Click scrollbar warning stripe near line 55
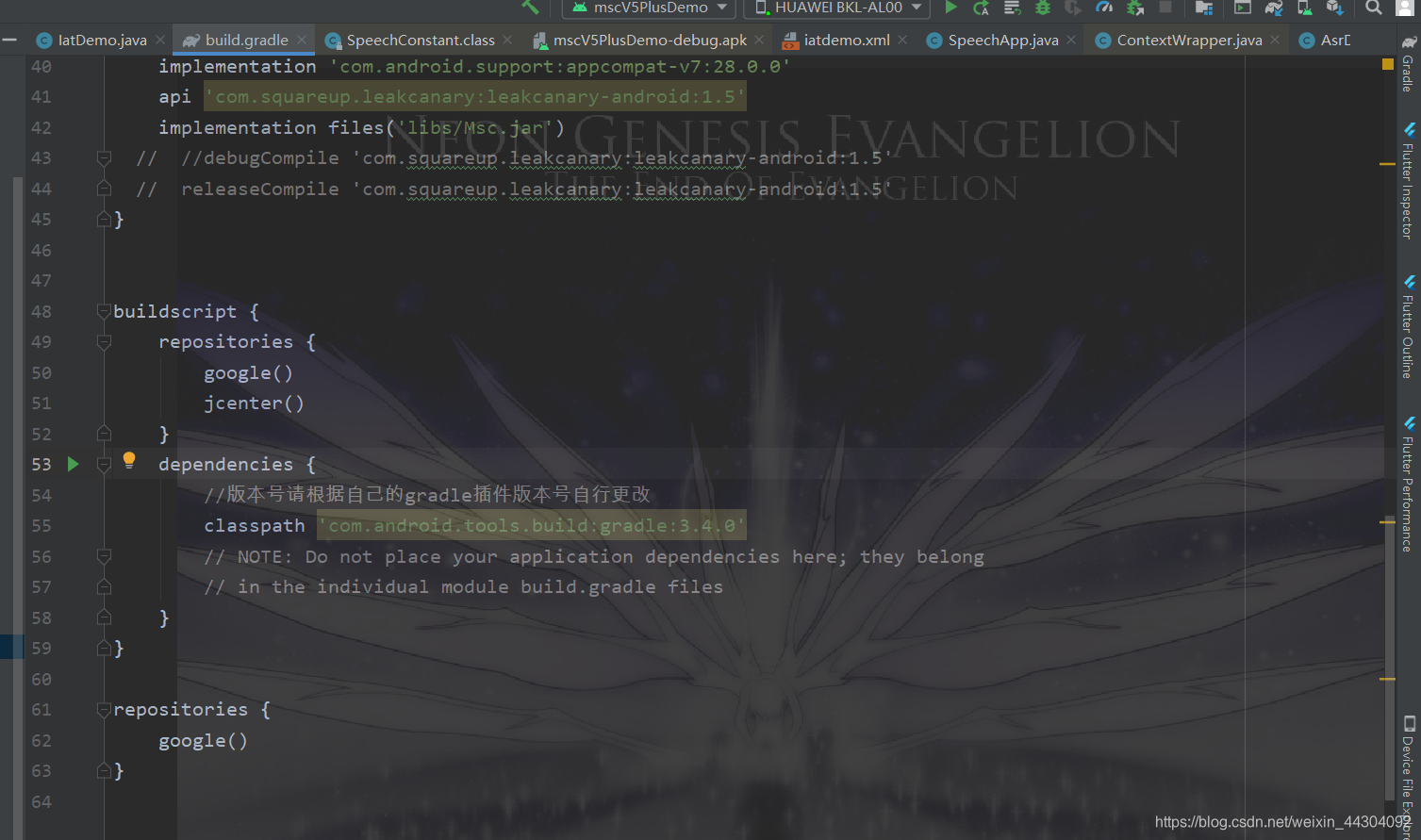The height and width of the screenshot is (840, 1421). (1387, 520)
